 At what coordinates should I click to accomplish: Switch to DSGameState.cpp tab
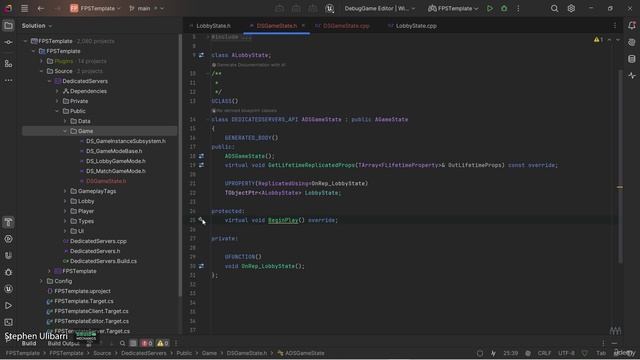(346, 26)
